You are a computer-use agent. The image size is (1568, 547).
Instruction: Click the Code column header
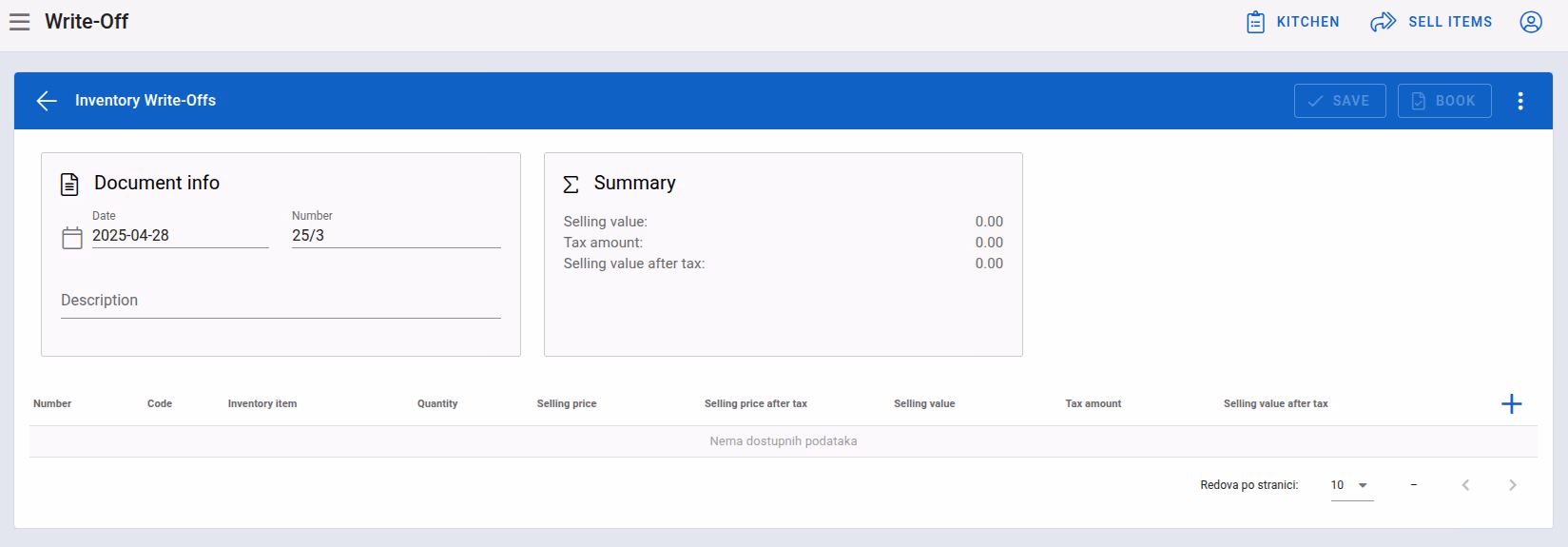pyautogui.click(x=160, y=404)
